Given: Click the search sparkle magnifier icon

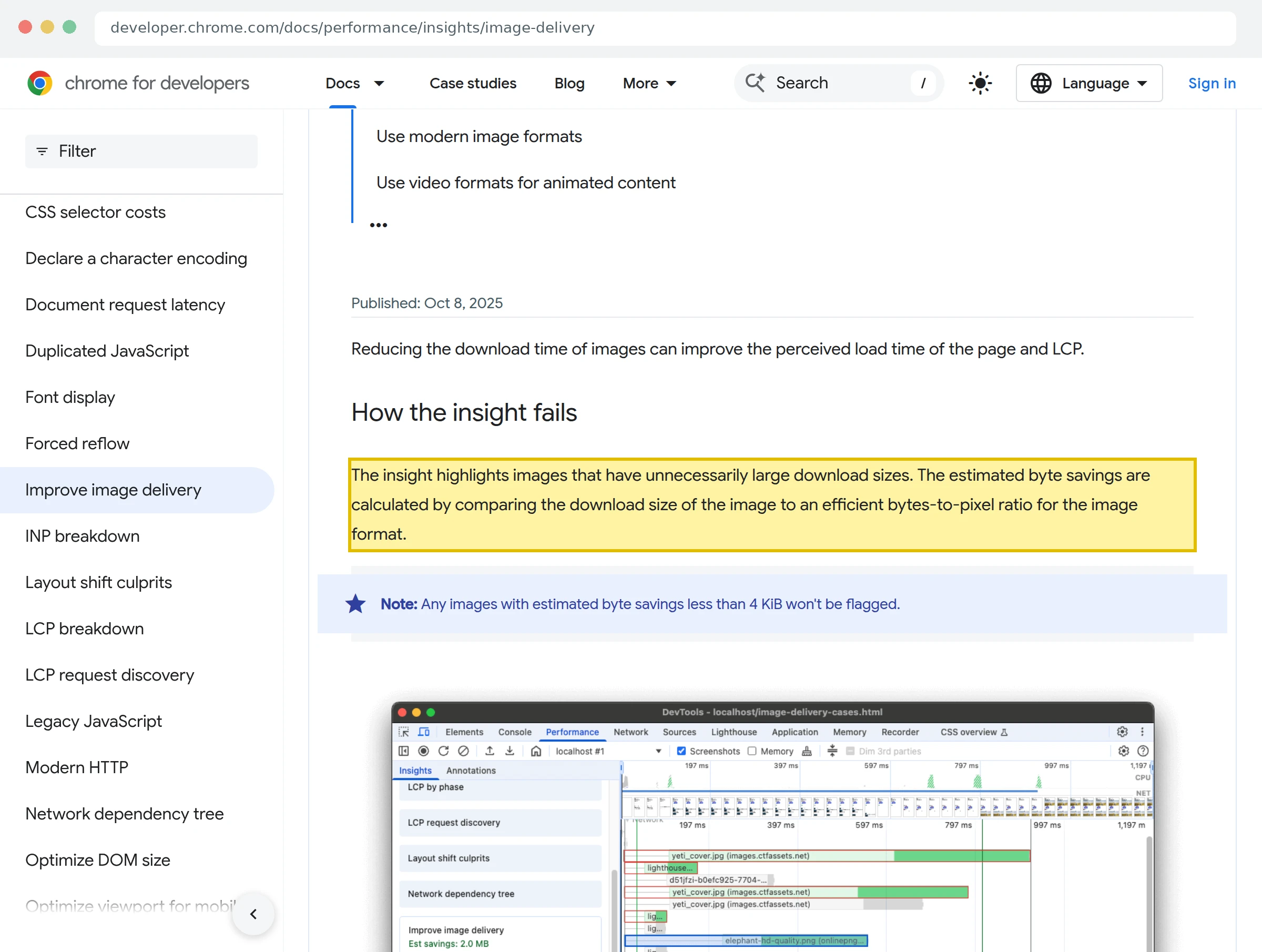Looking at the screenshot, I should 756,83.
